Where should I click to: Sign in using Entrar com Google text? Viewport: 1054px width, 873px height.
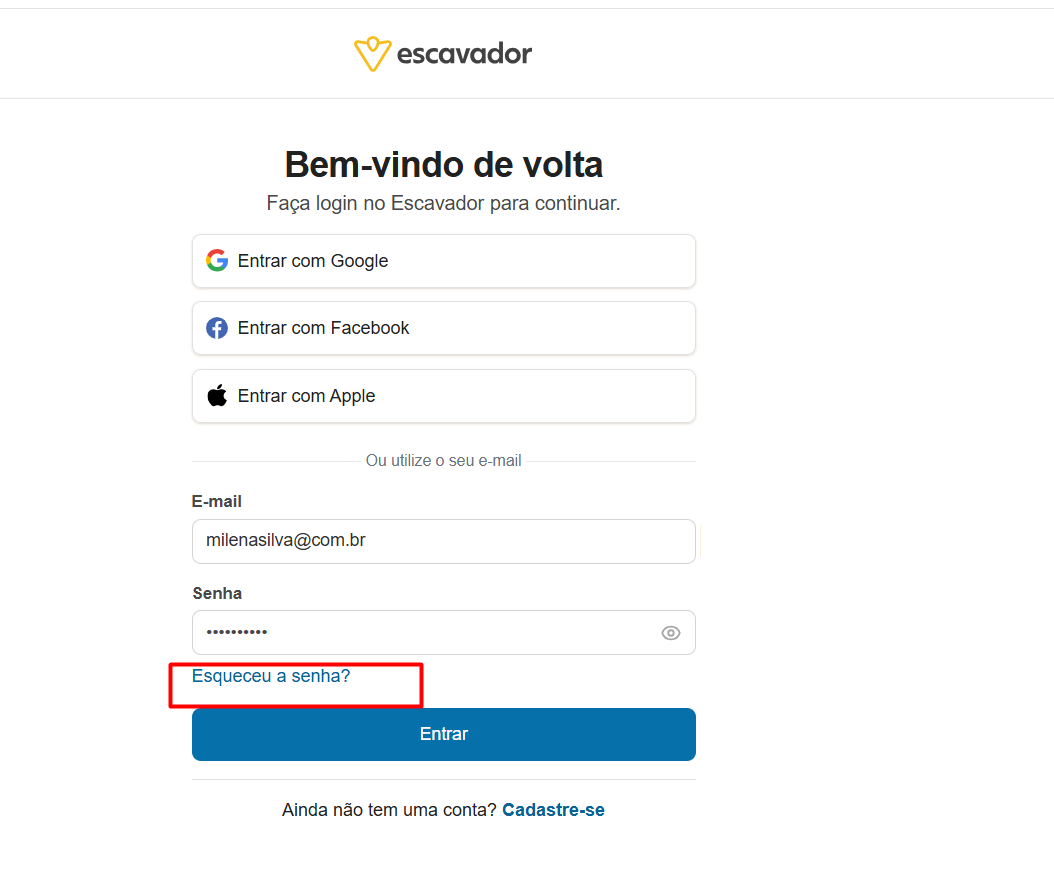313,261
